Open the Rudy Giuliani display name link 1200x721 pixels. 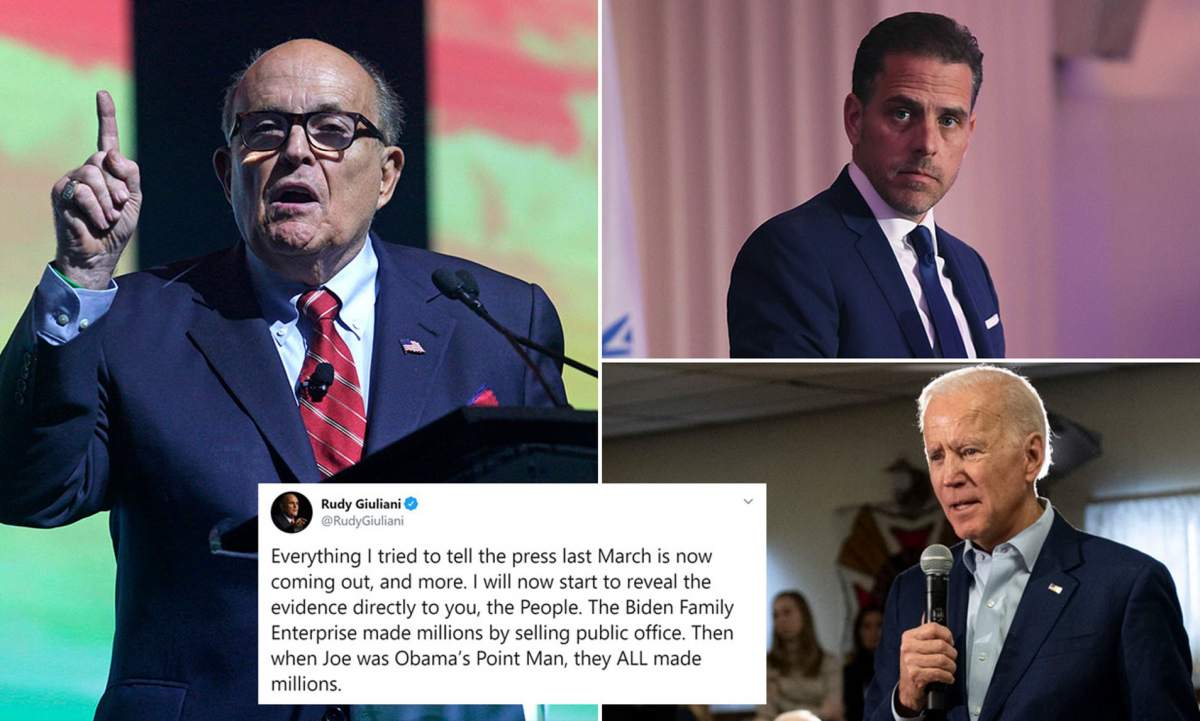360,503
